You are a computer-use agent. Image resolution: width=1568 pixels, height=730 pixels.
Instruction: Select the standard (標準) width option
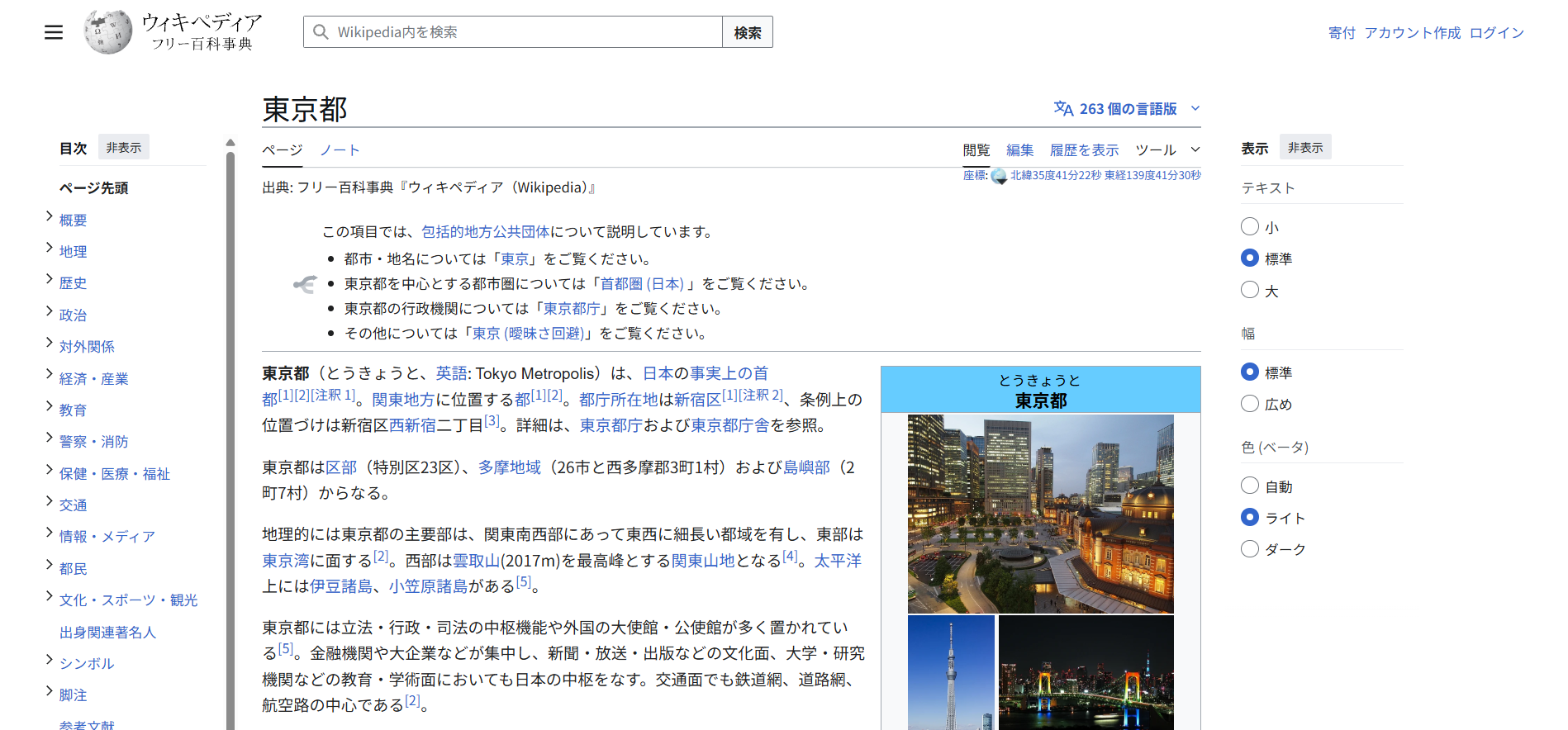1250,372
